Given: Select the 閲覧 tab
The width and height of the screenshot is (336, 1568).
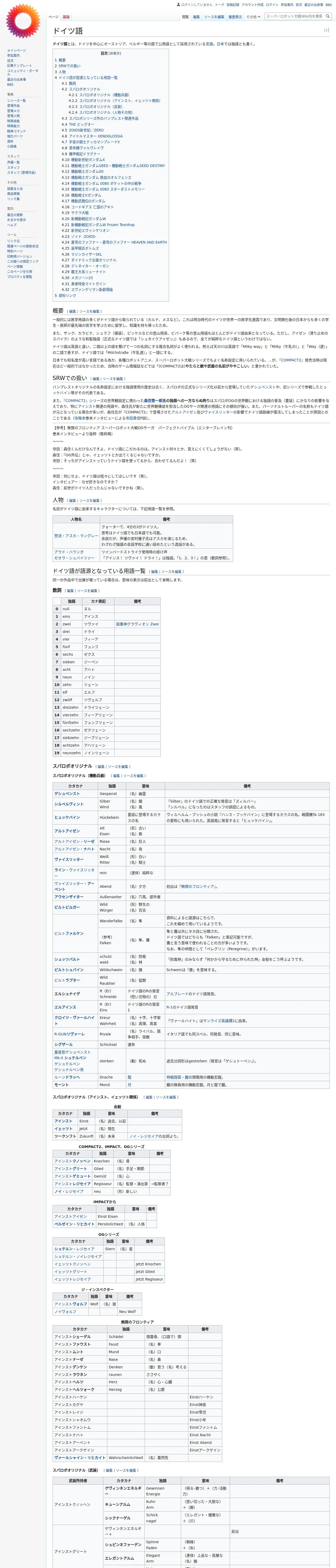Looking at the screenshot, I should 185,17.
